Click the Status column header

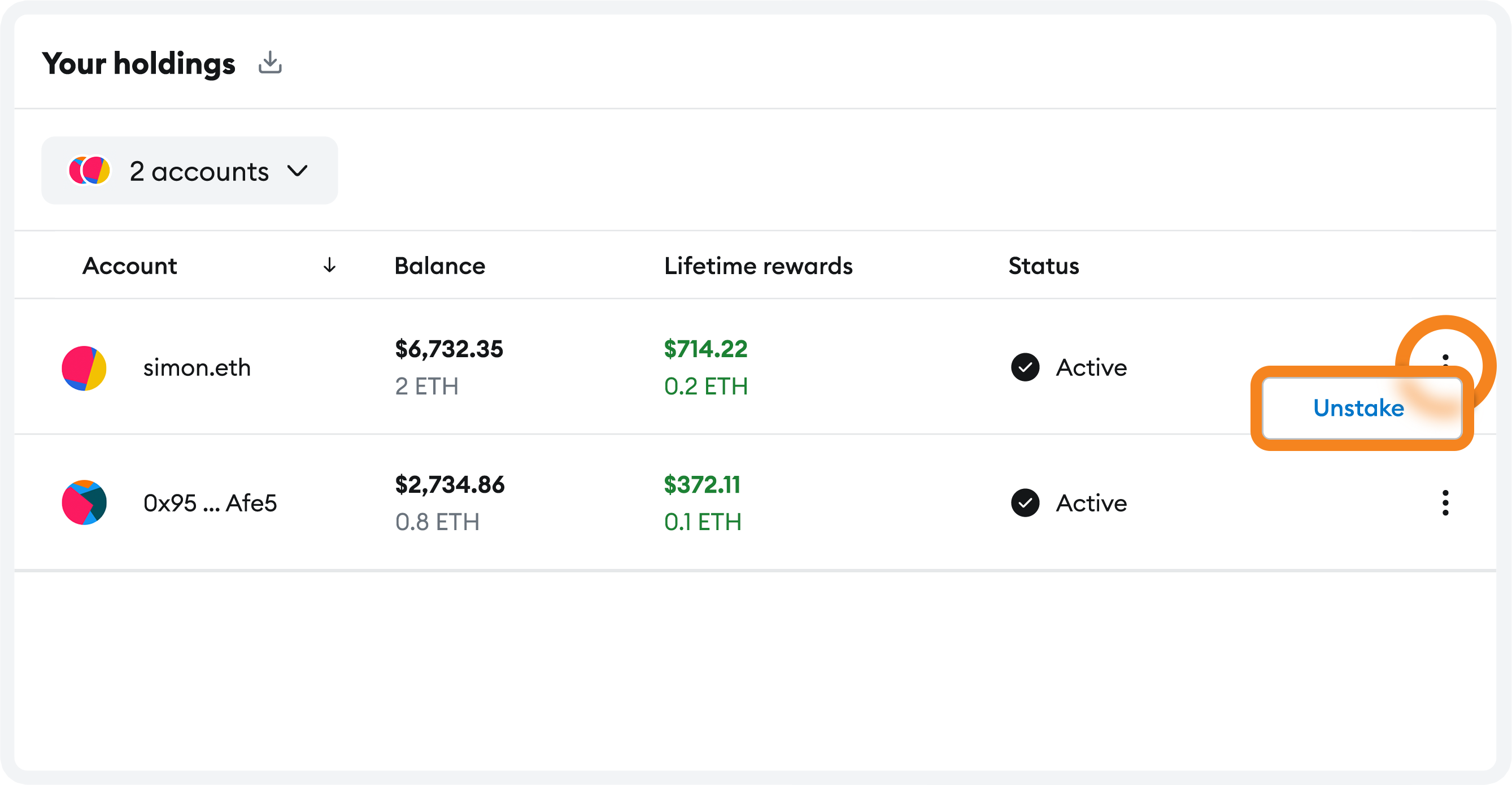click(1044, 266)
